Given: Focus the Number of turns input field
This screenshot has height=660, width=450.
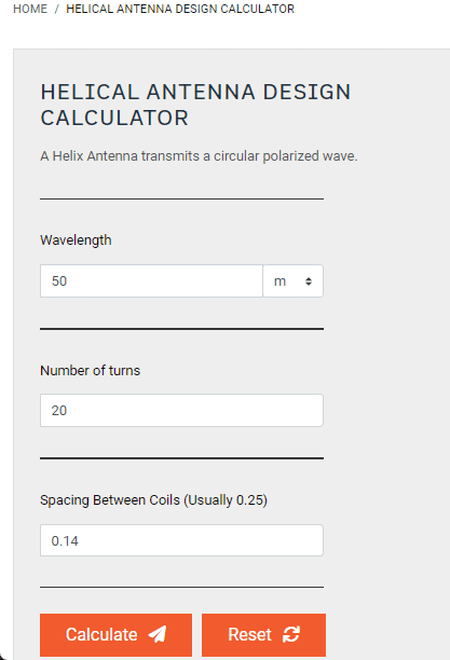Looking at the screenshot, I should coord(182,410).
